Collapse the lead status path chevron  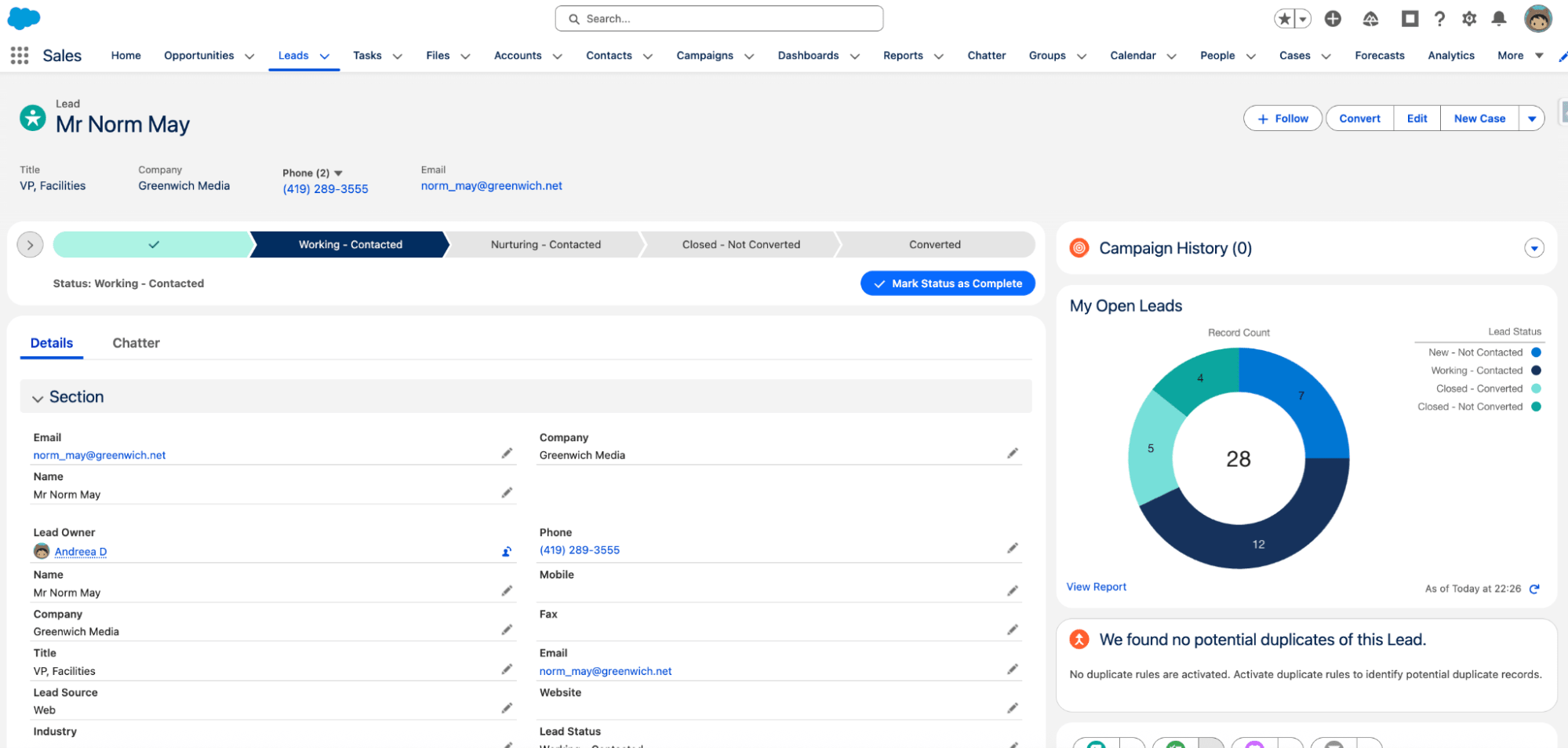30,245
